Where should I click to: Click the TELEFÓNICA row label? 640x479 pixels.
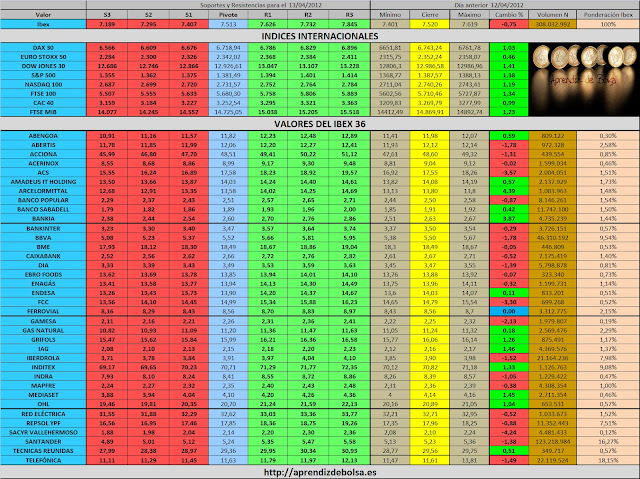pos(43,460)
